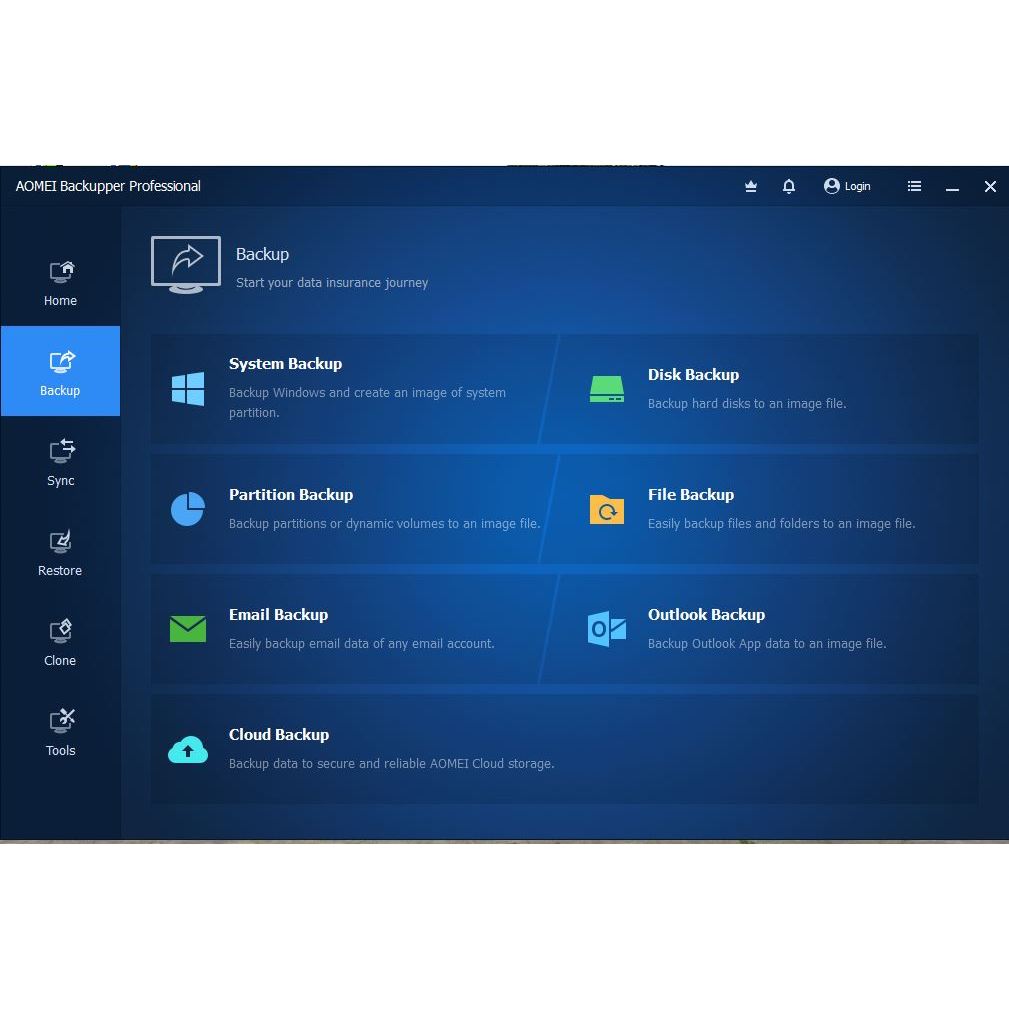Open the hamburger menu list icon
This screenshot has height=1009, width=1009.
coord(914,187)
